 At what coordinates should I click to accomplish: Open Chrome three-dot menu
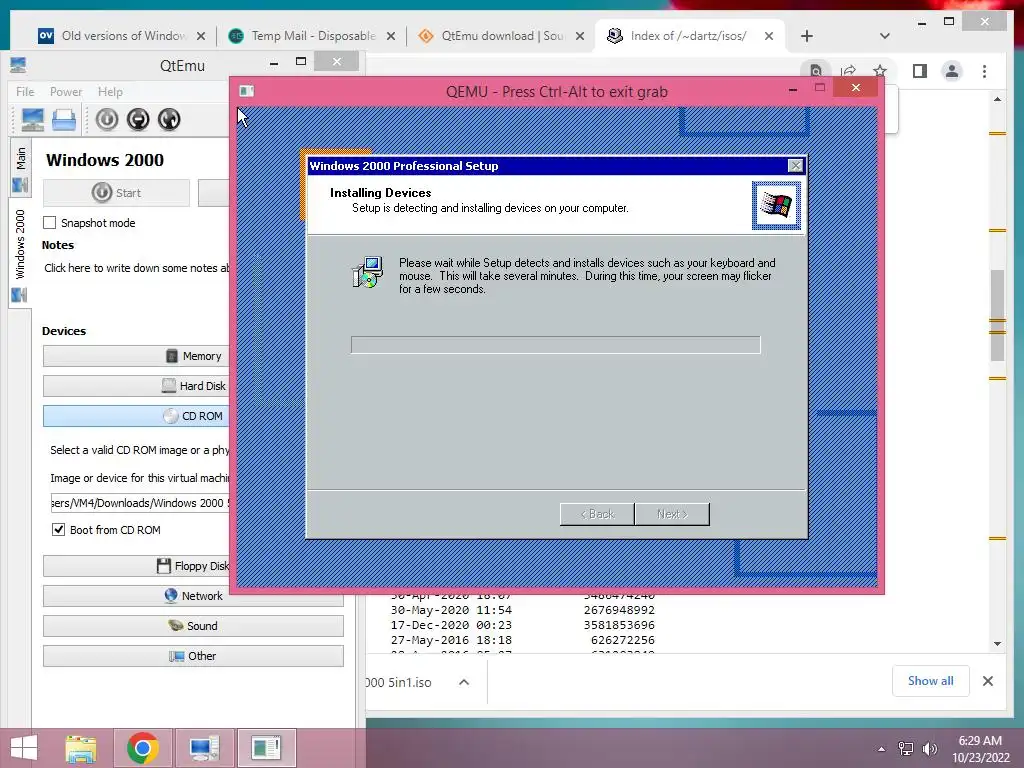click(984, 71)
